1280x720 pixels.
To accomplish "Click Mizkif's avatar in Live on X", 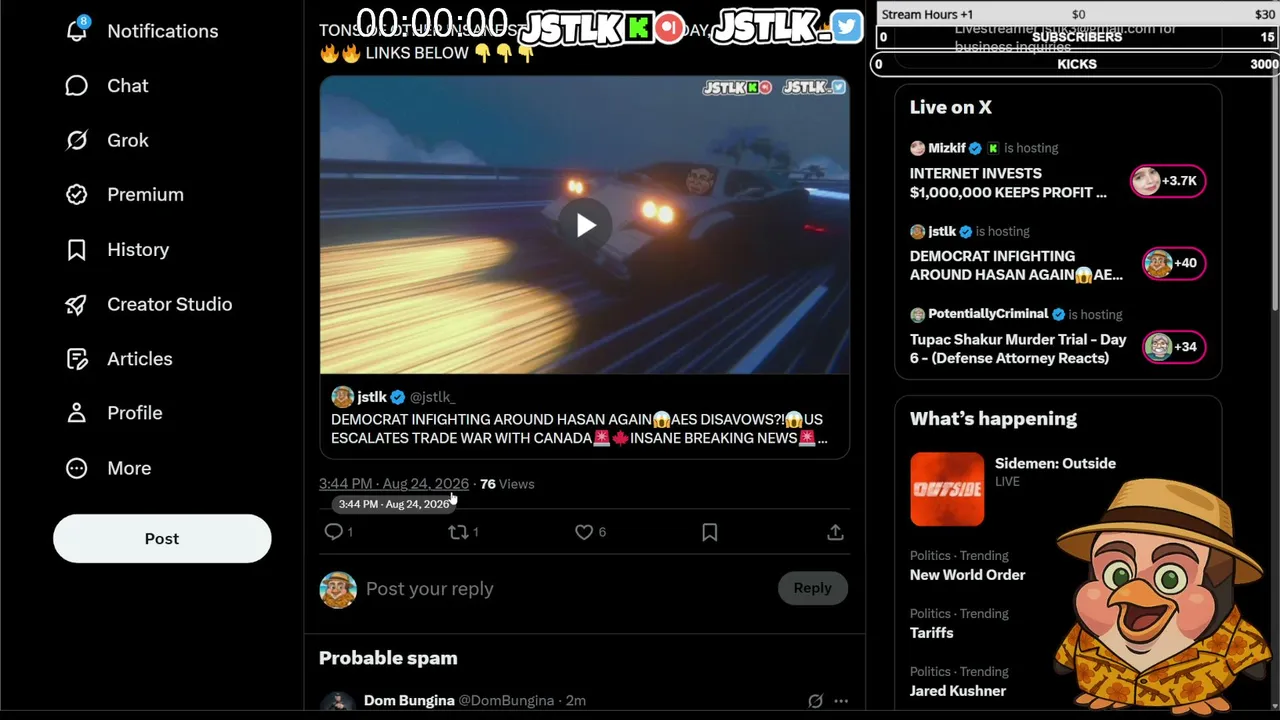I will click(x=917, y=148).
